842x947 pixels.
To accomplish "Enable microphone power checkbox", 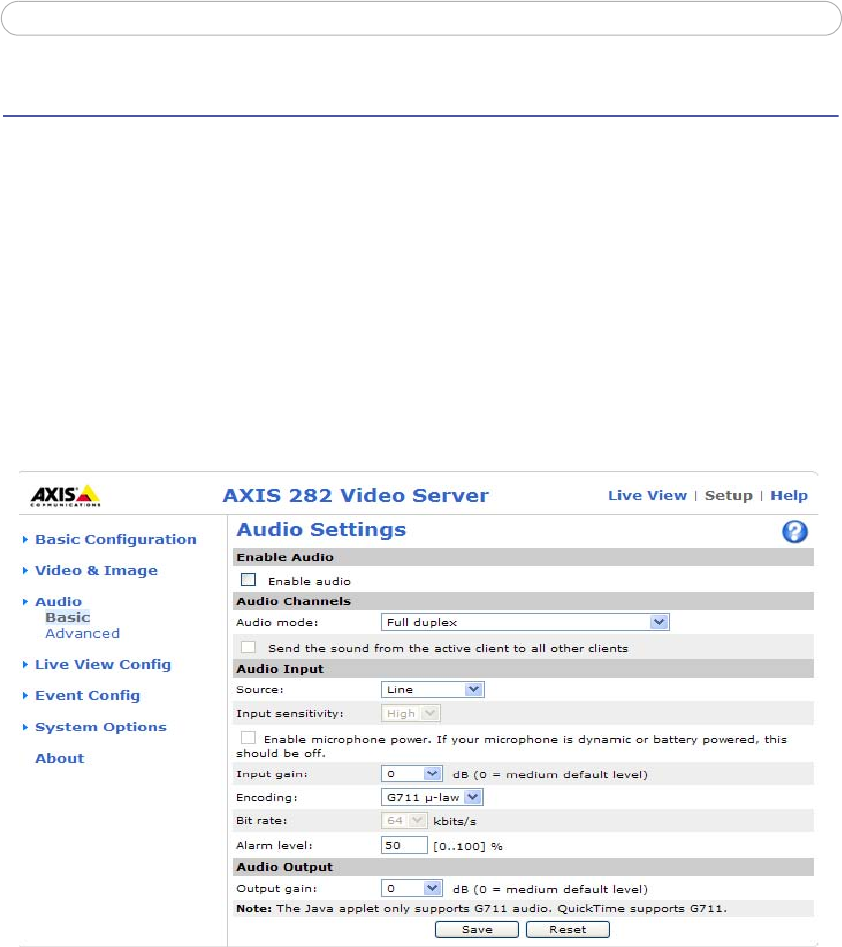I will click(248, 737).
